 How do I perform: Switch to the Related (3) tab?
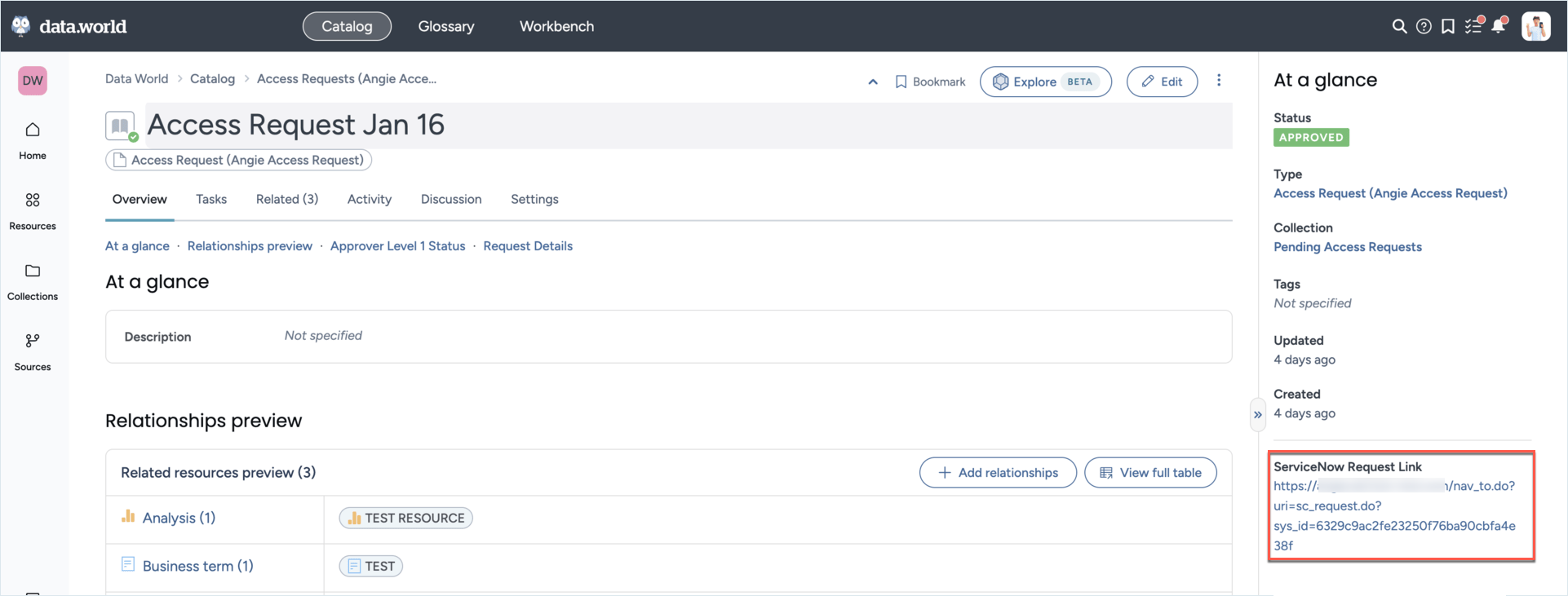coord(287,199)
